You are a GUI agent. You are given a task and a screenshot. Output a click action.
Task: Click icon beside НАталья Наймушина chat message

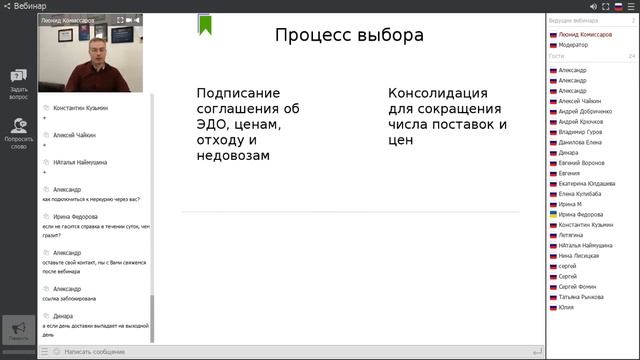pos(46,162)
